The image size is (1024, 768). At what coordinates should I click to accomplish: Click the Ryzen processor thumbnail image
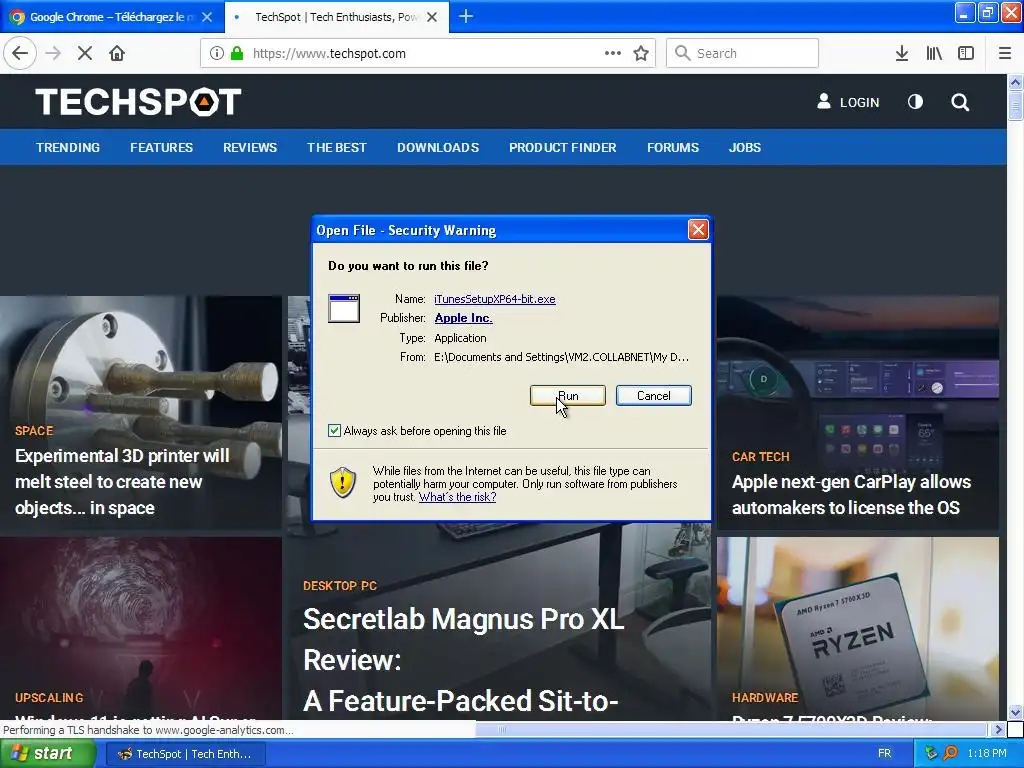click(857, 630)
